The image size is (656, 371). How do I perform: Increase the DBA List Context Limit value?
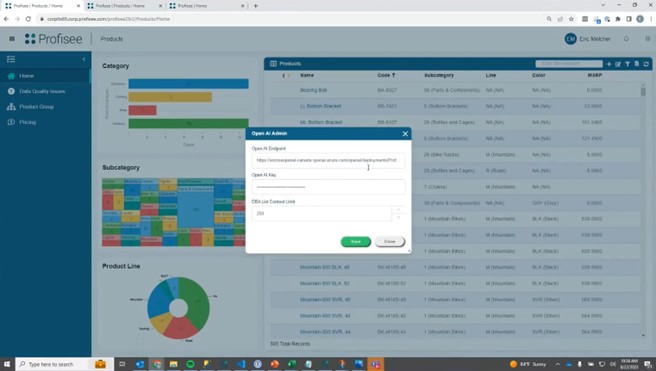(x=399, y=210)
